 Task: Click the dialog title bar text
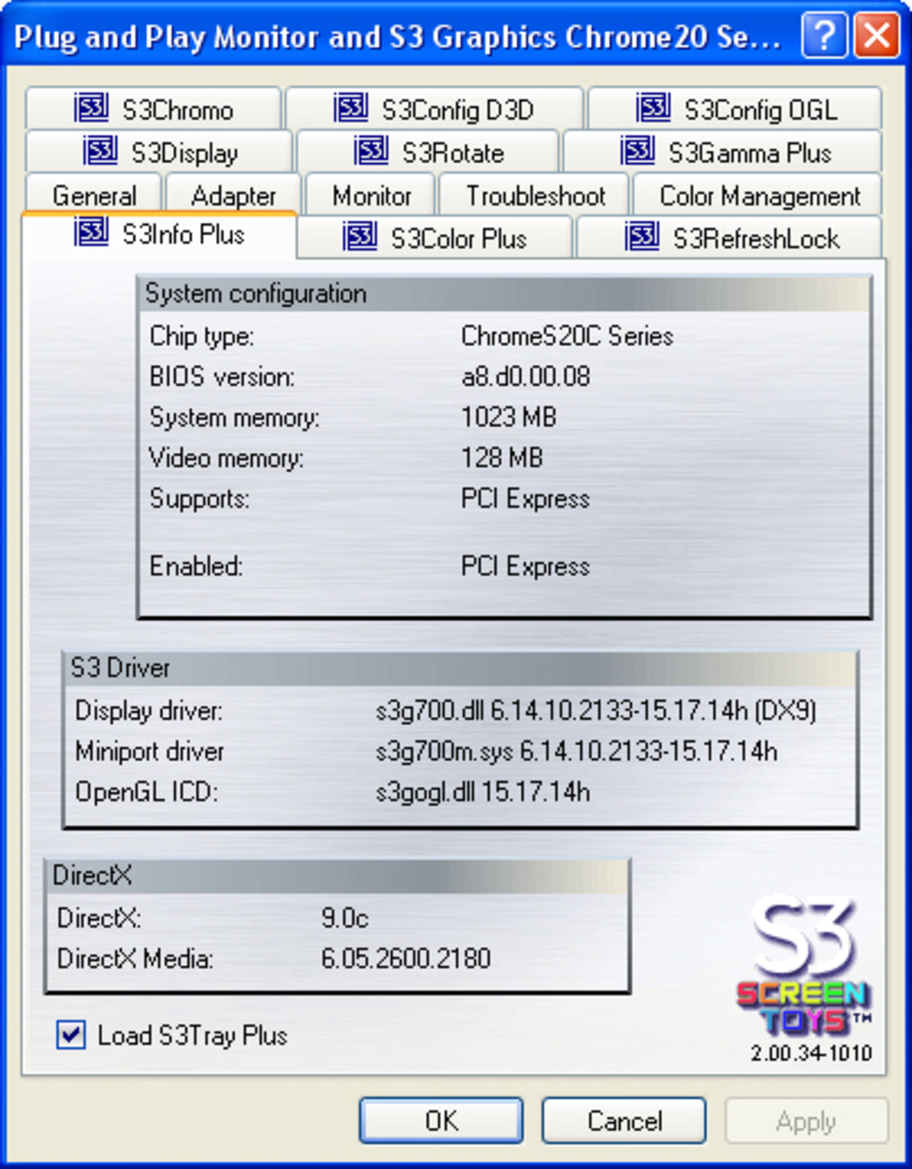coord(398,36)
